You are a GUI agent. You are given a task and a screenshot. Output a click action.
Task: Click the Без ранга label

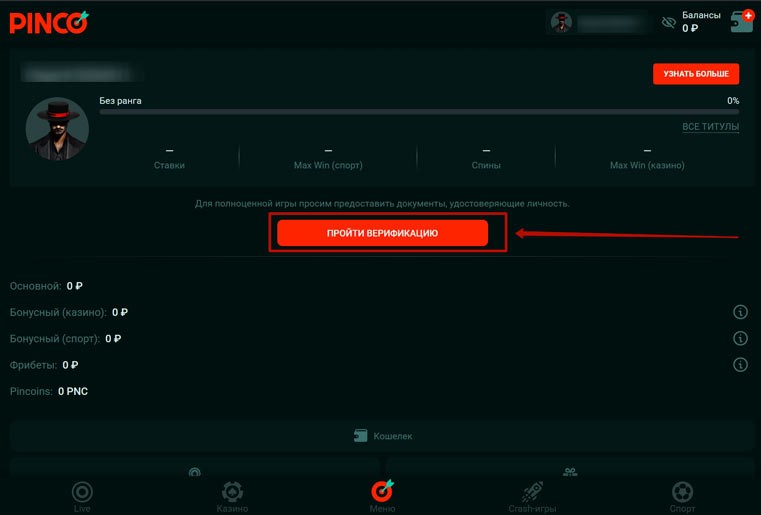(x=120, y=101)
